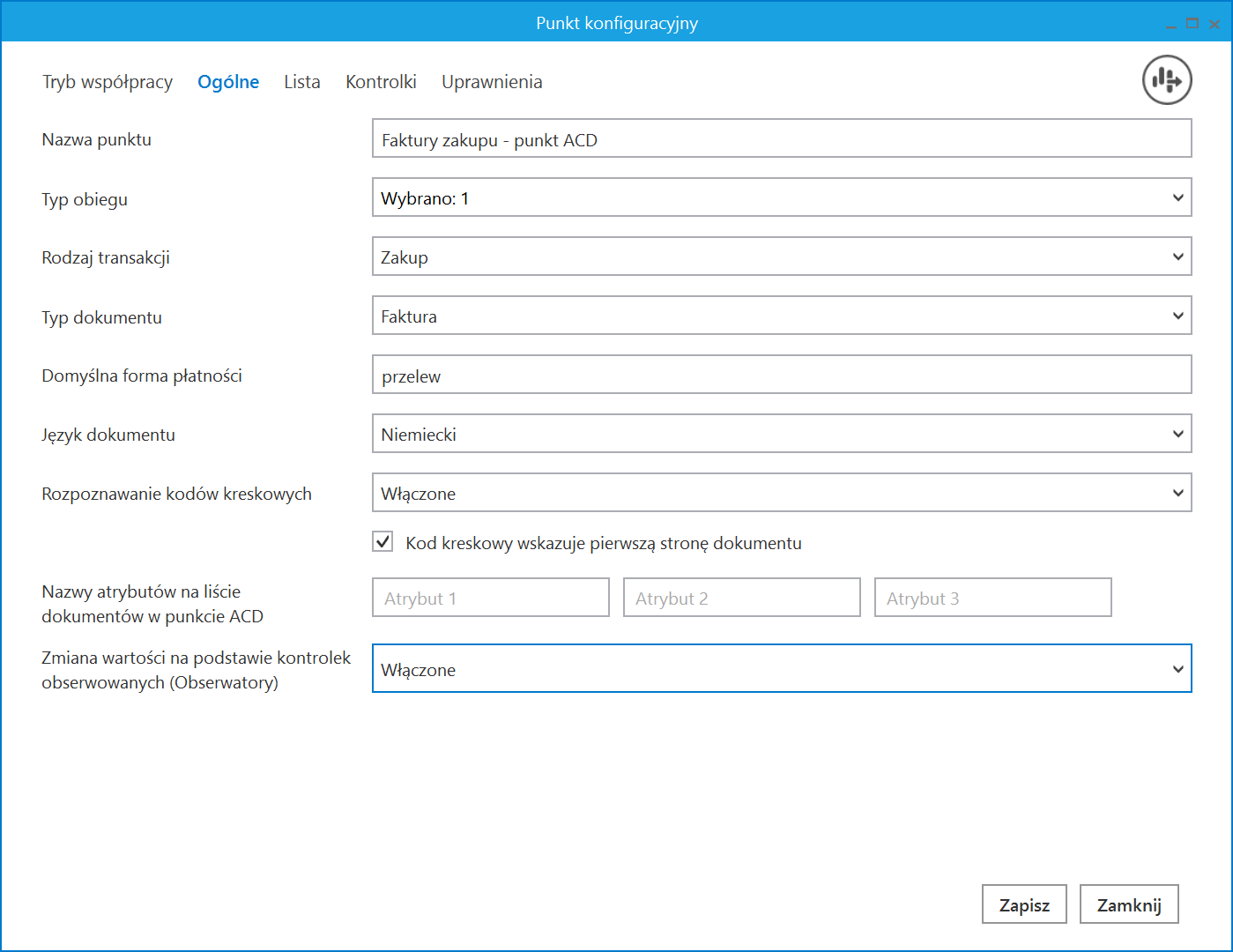Image resolution: width=1233 pixels, height=952 pixels.
Task: Expand the Rodzaj transakcji dropdown
Action: (781, 257)
